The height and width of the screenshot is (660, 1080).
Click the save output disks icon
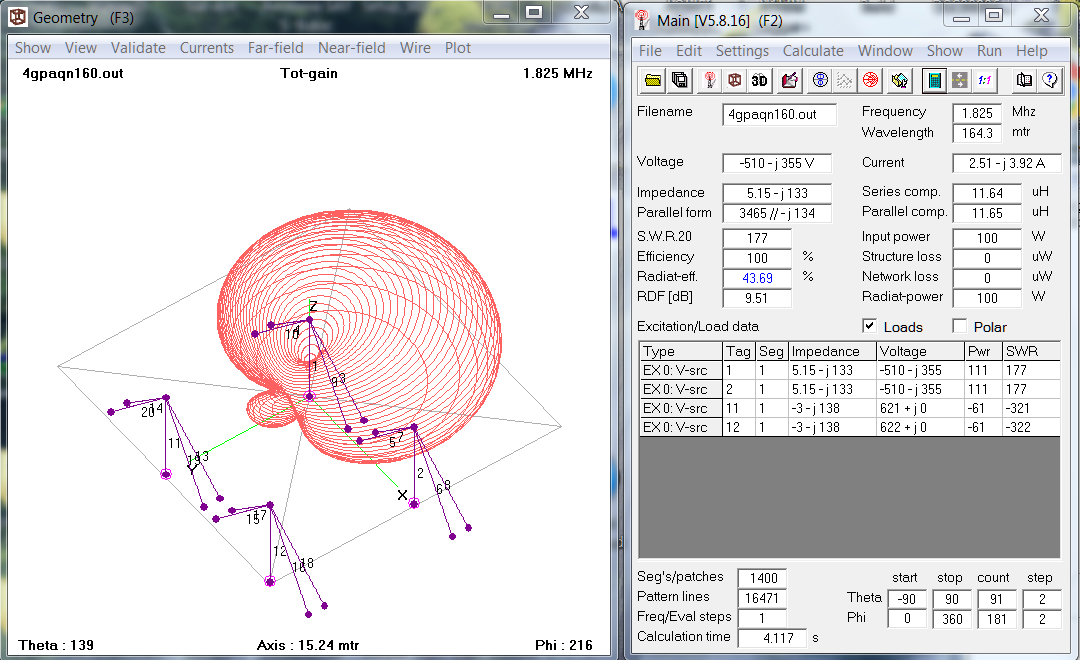(x=679, y=81)
